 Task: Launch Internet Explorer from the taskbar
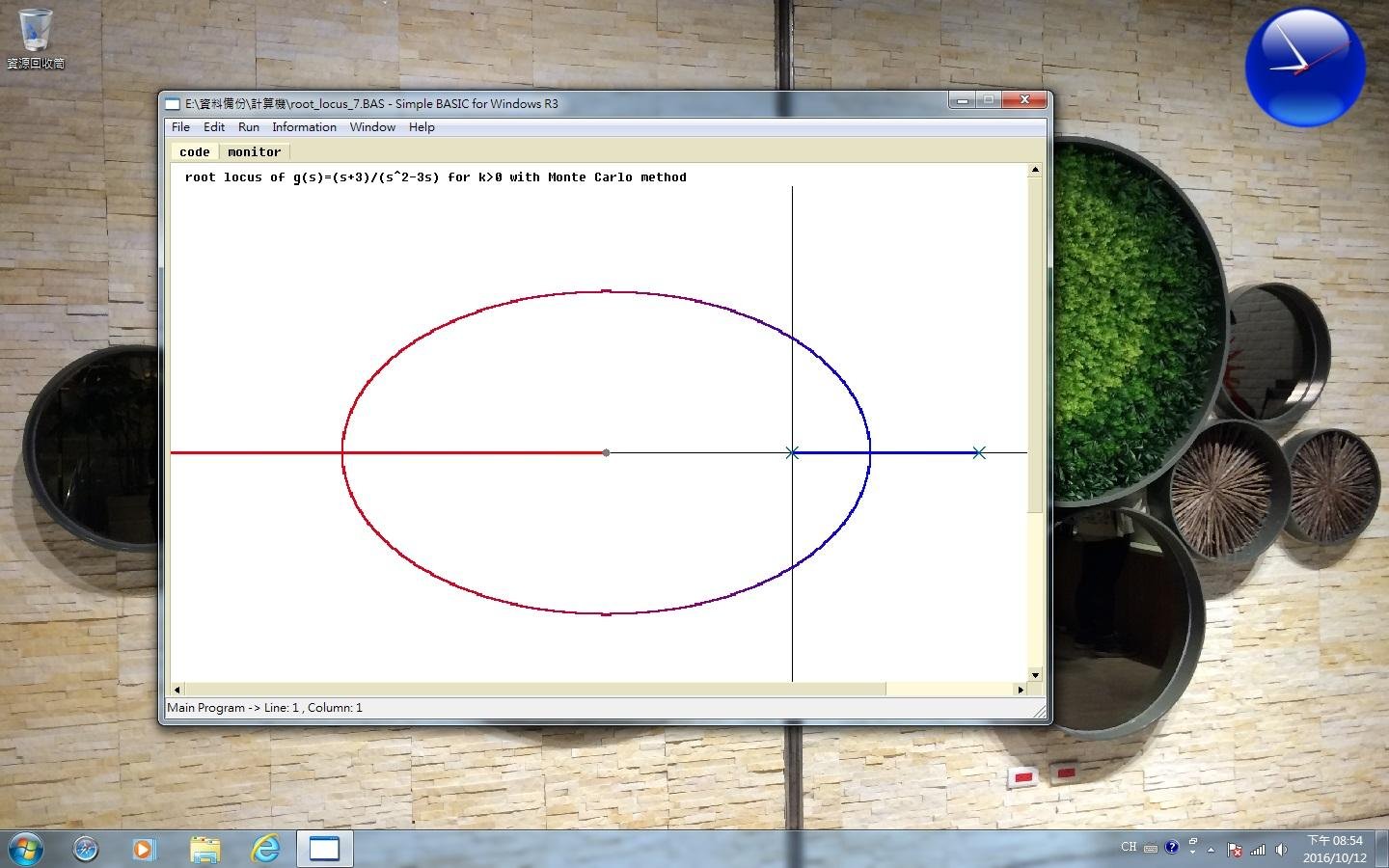point(265,849)
